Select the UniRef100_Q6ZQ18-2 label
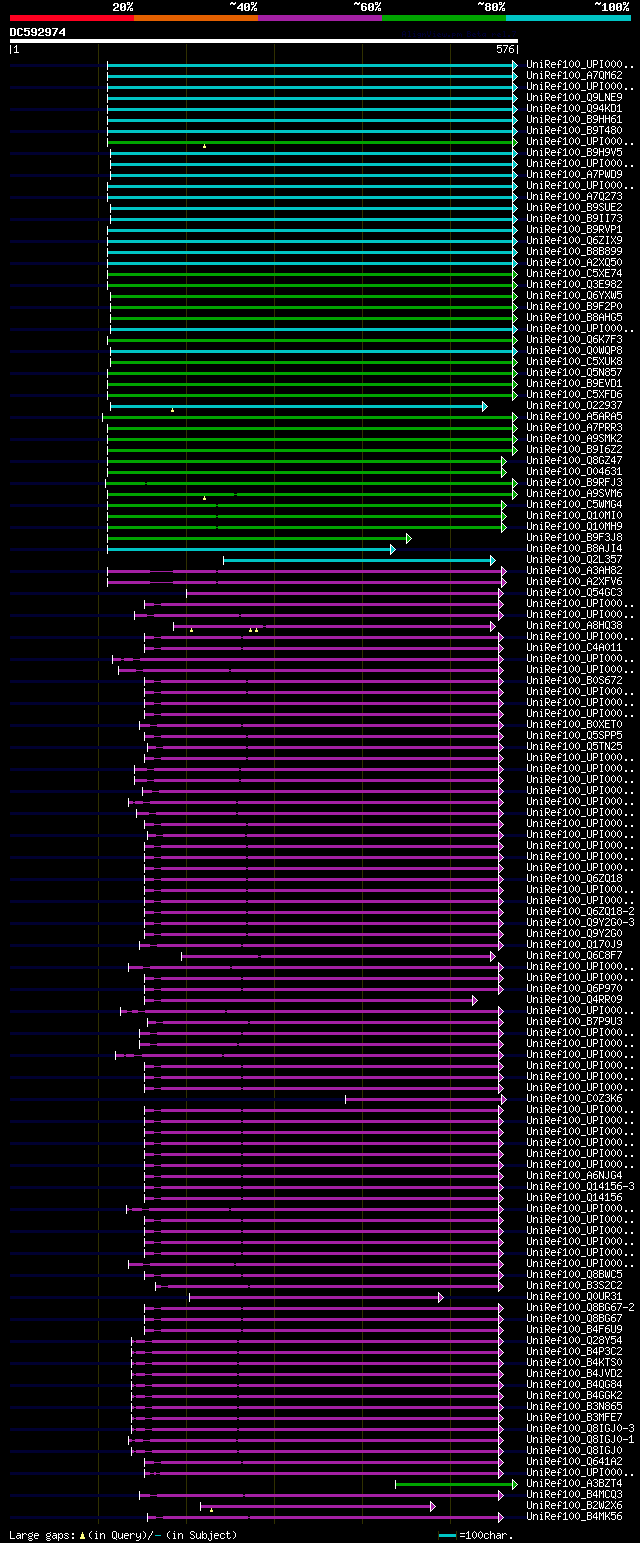The image size is (640, 1543). coord(580,911)
